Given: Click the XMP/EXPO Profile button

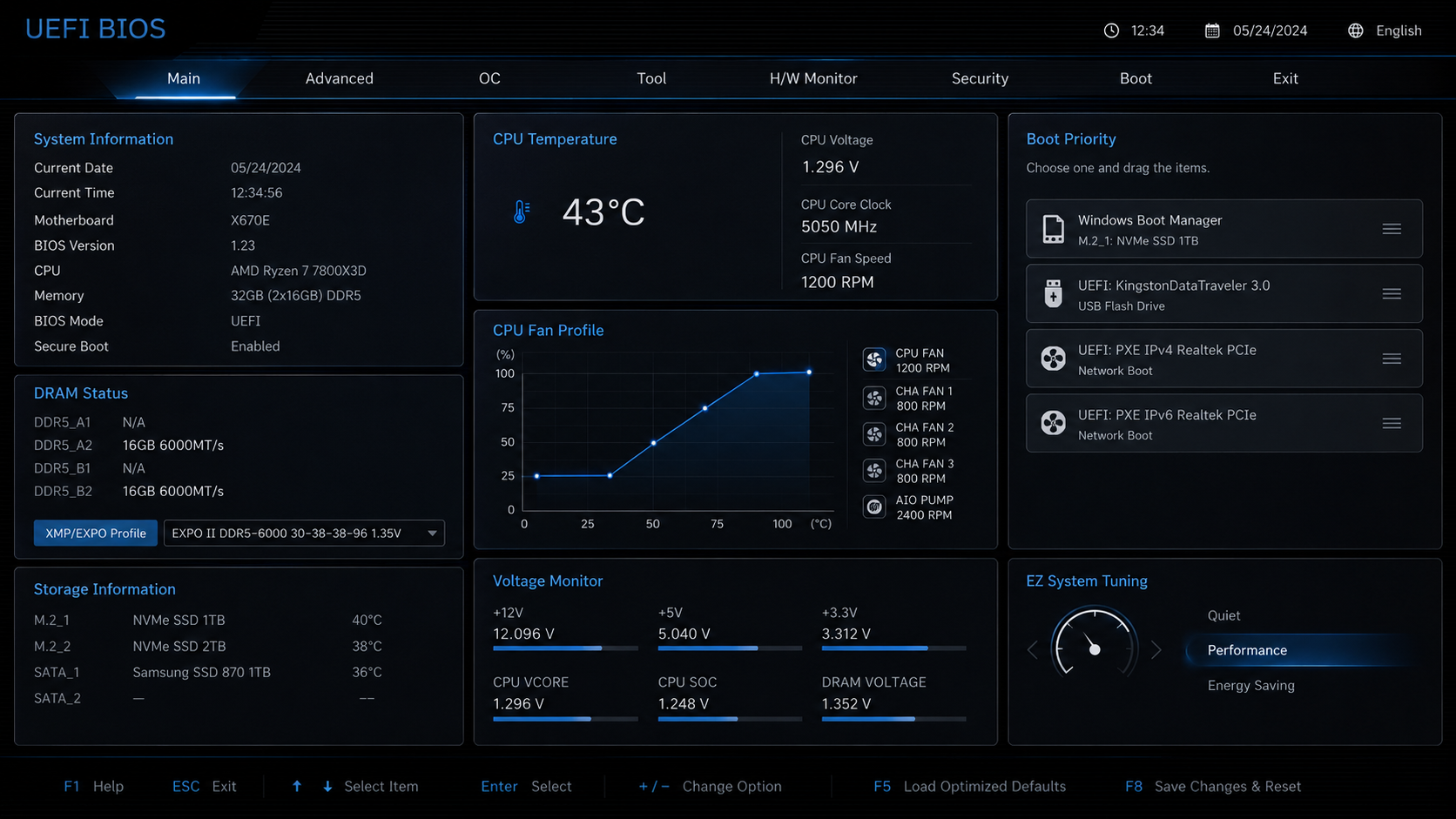Looking at the screenshot, I should tap(96, 533).
